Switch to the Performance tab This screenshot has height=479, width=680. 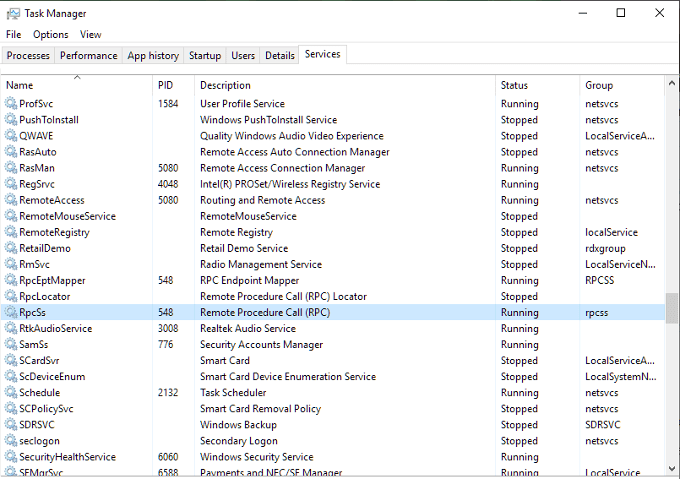(x=88, y=56)
